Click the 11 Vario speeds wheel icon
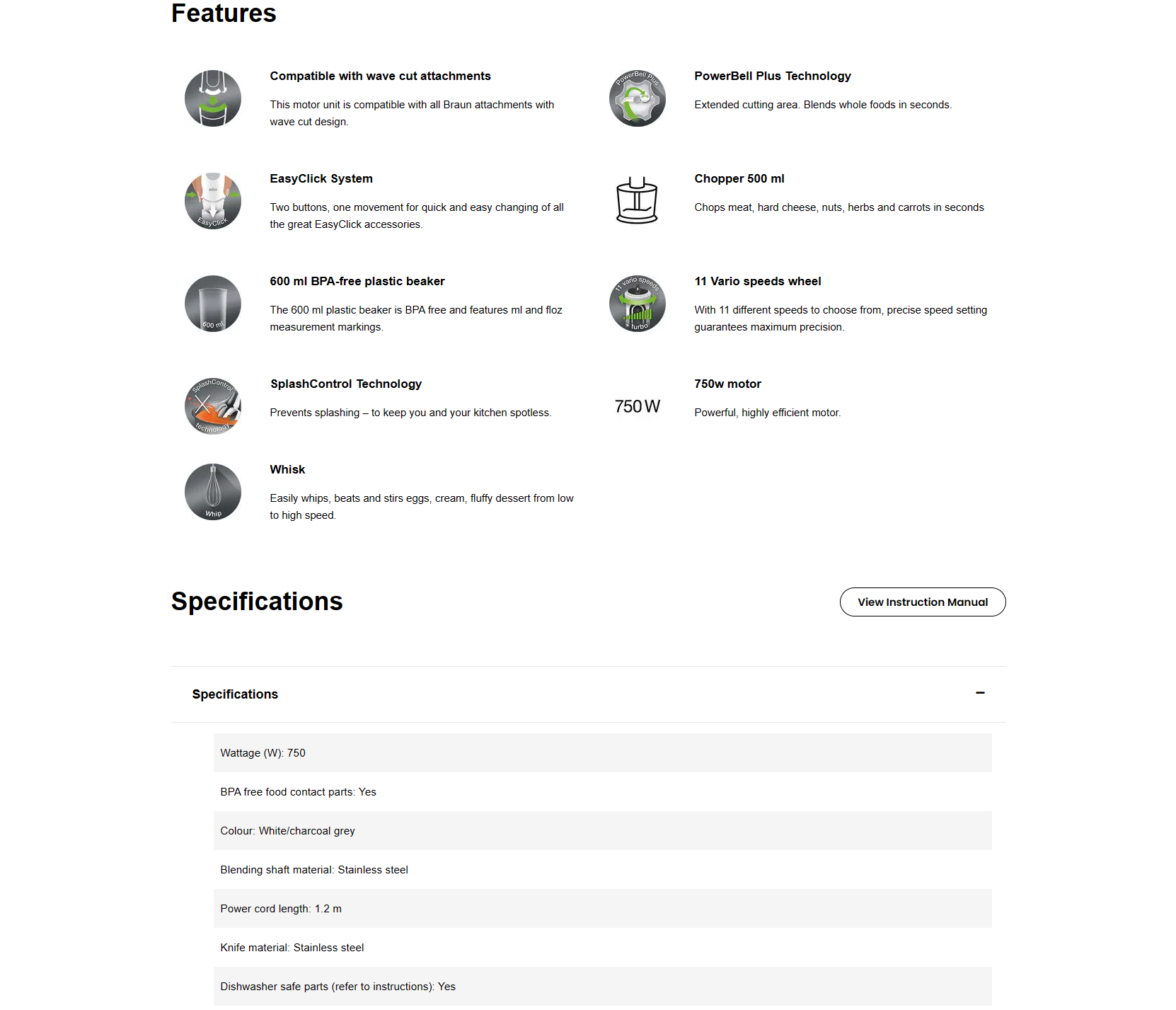The height and width of the screenshot is (1010, 1176). click(x=638, y=304)
